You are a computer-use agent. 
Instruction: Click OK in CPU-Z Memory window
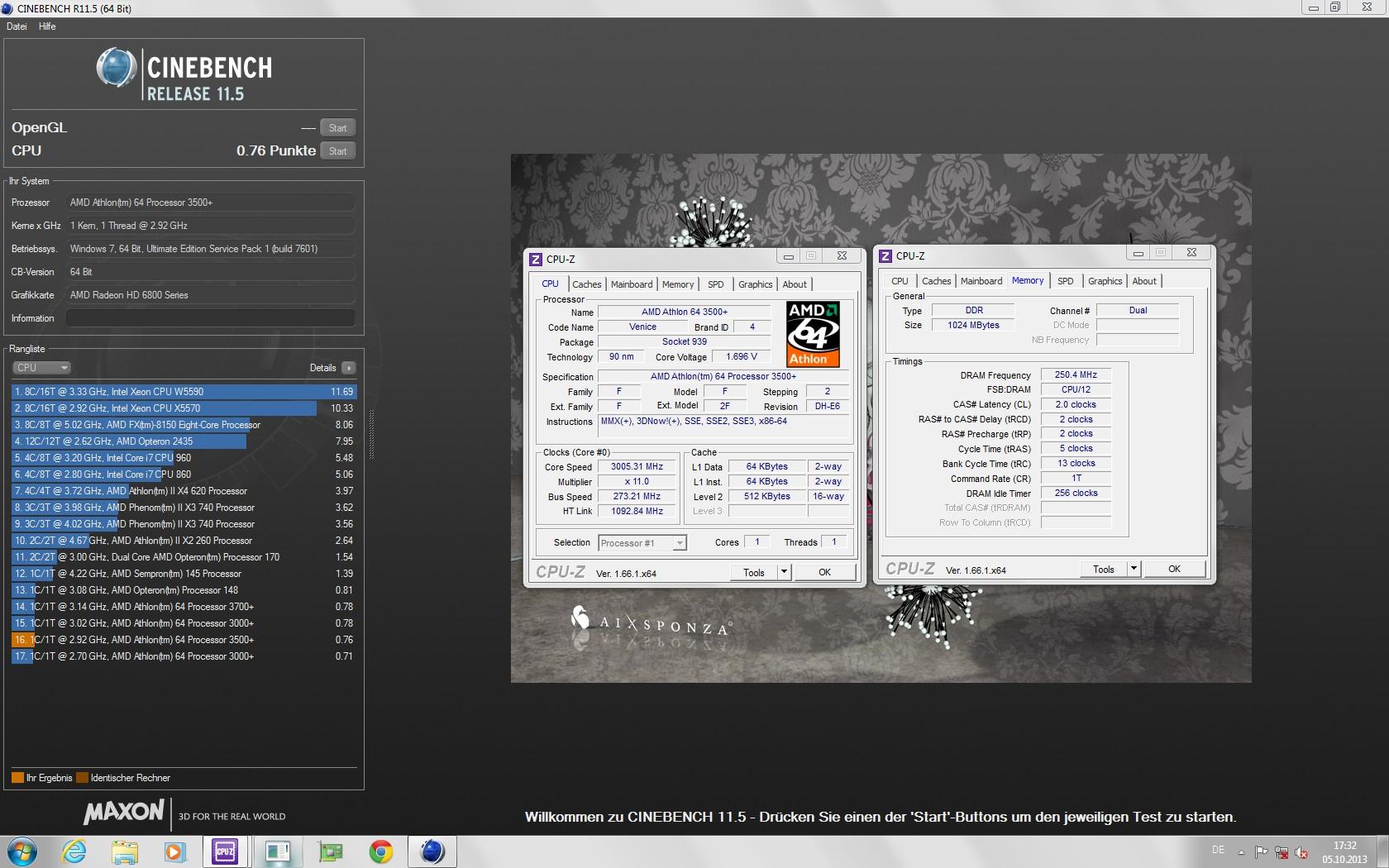click(1174, 569)
